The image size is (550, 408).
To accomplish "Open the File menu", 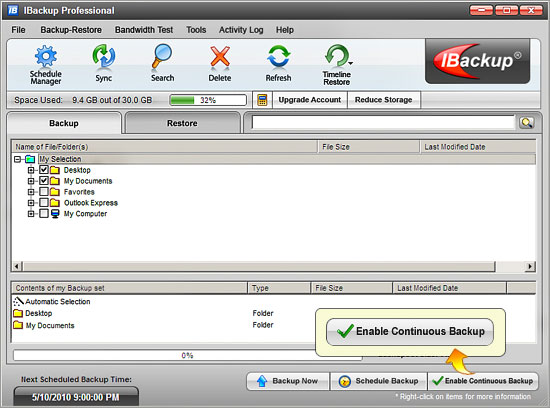I will click(18, 30).
